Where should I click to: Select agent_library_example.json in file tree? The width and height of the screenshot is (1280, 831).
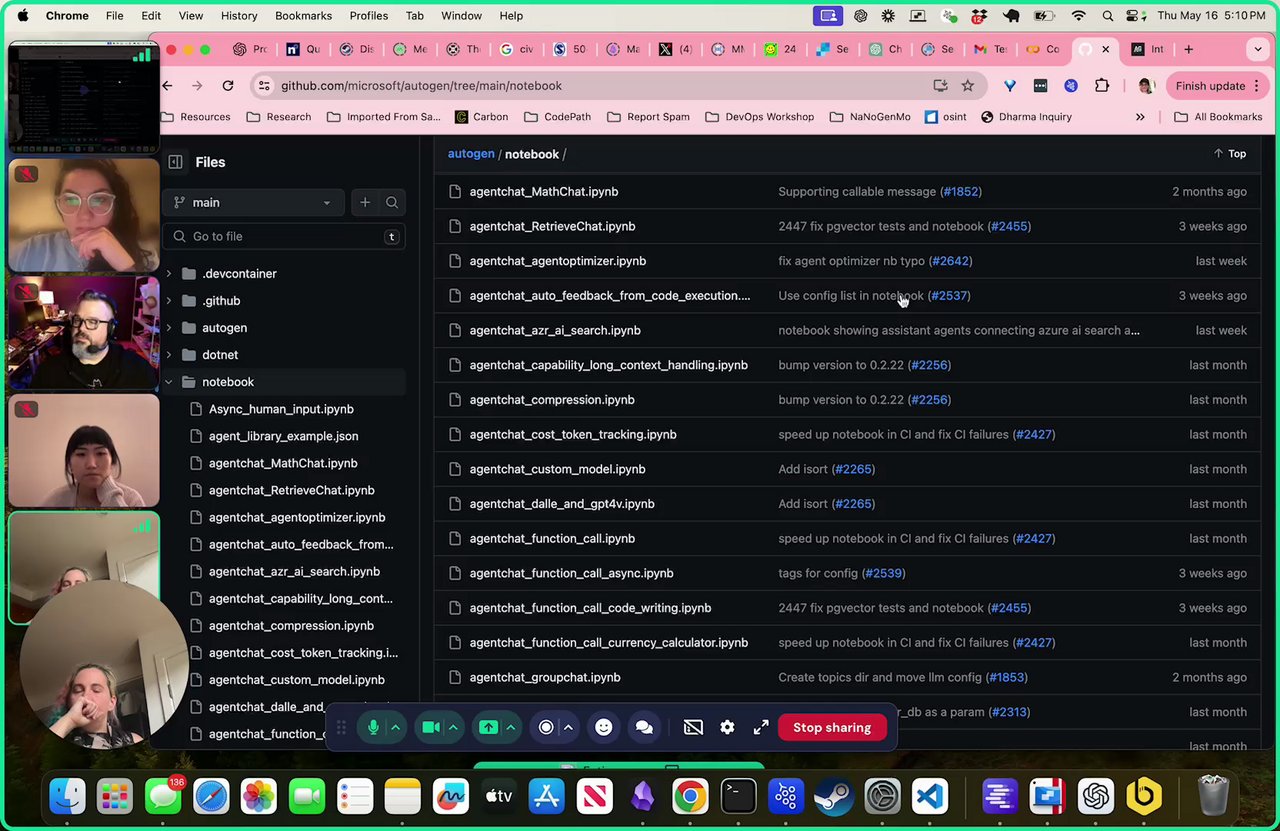[x=283, y=436]
